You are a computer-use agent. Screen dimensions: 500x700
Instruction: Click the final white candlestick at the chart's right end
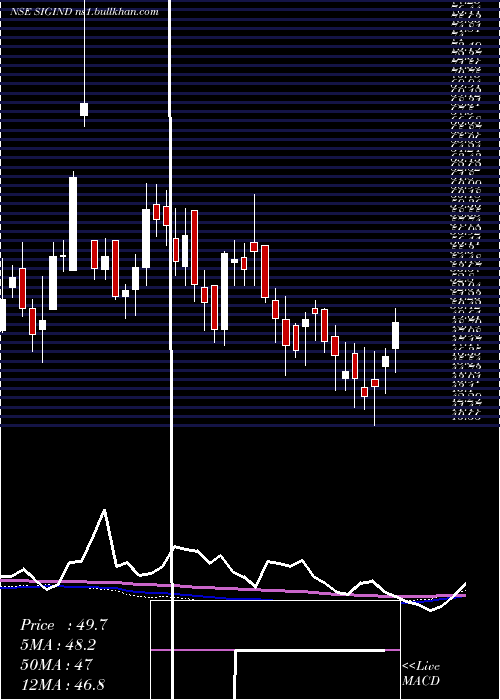click(395, 335)
